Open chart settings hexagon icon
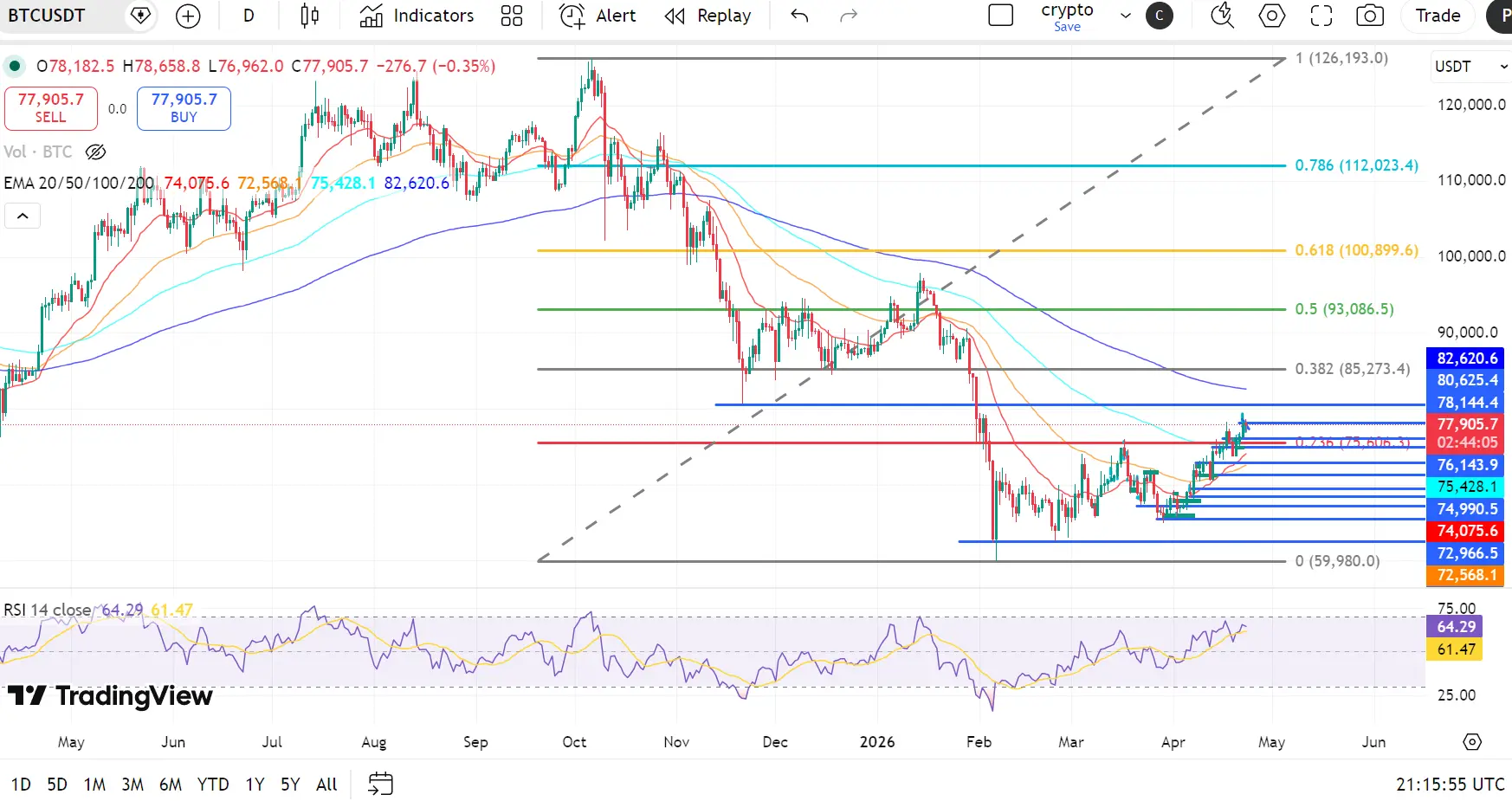The height and width of the screenshot is (801, 1512). (x=1271, y=16)
